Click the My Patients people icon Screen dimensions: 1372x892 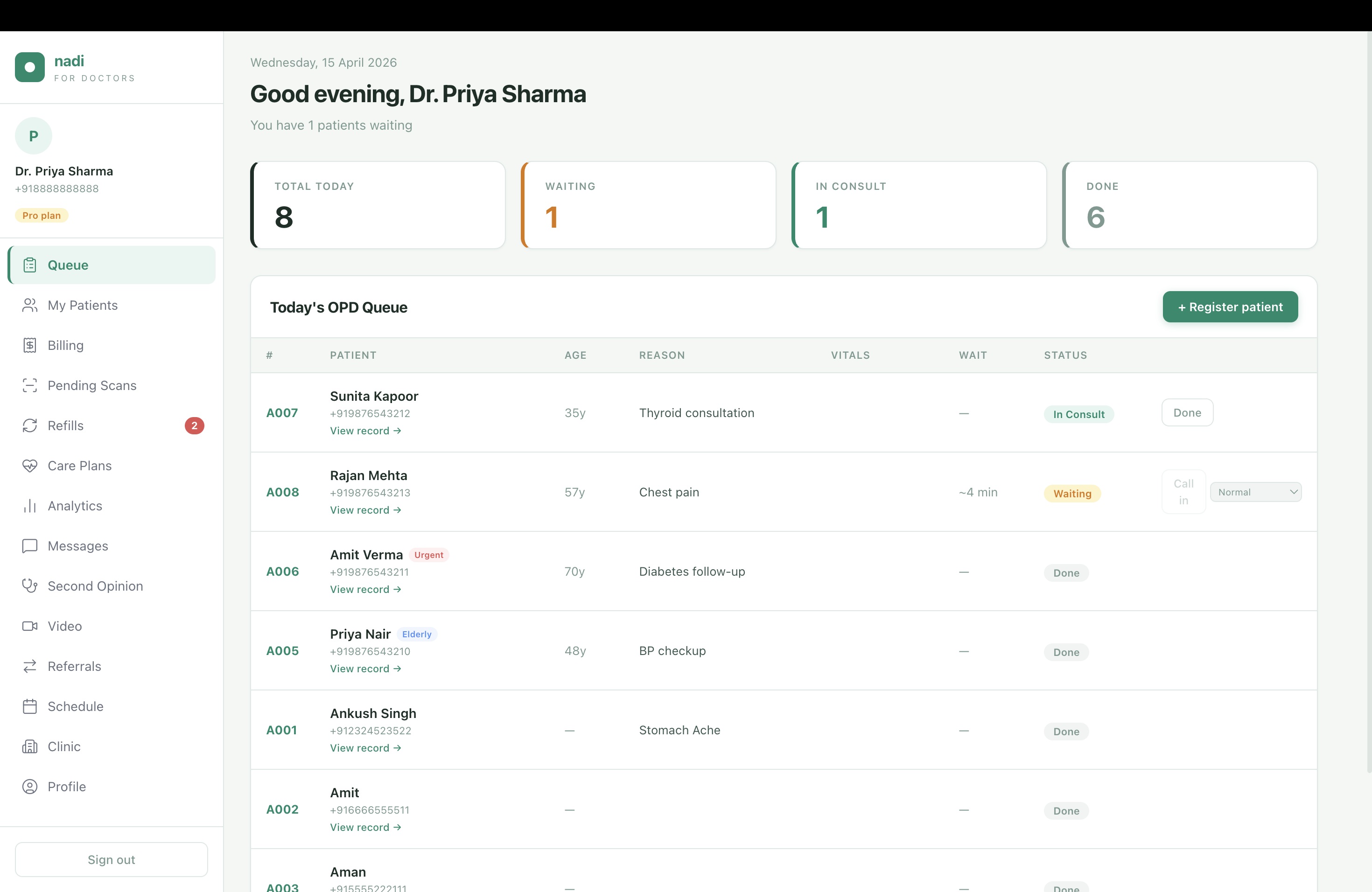30,306
